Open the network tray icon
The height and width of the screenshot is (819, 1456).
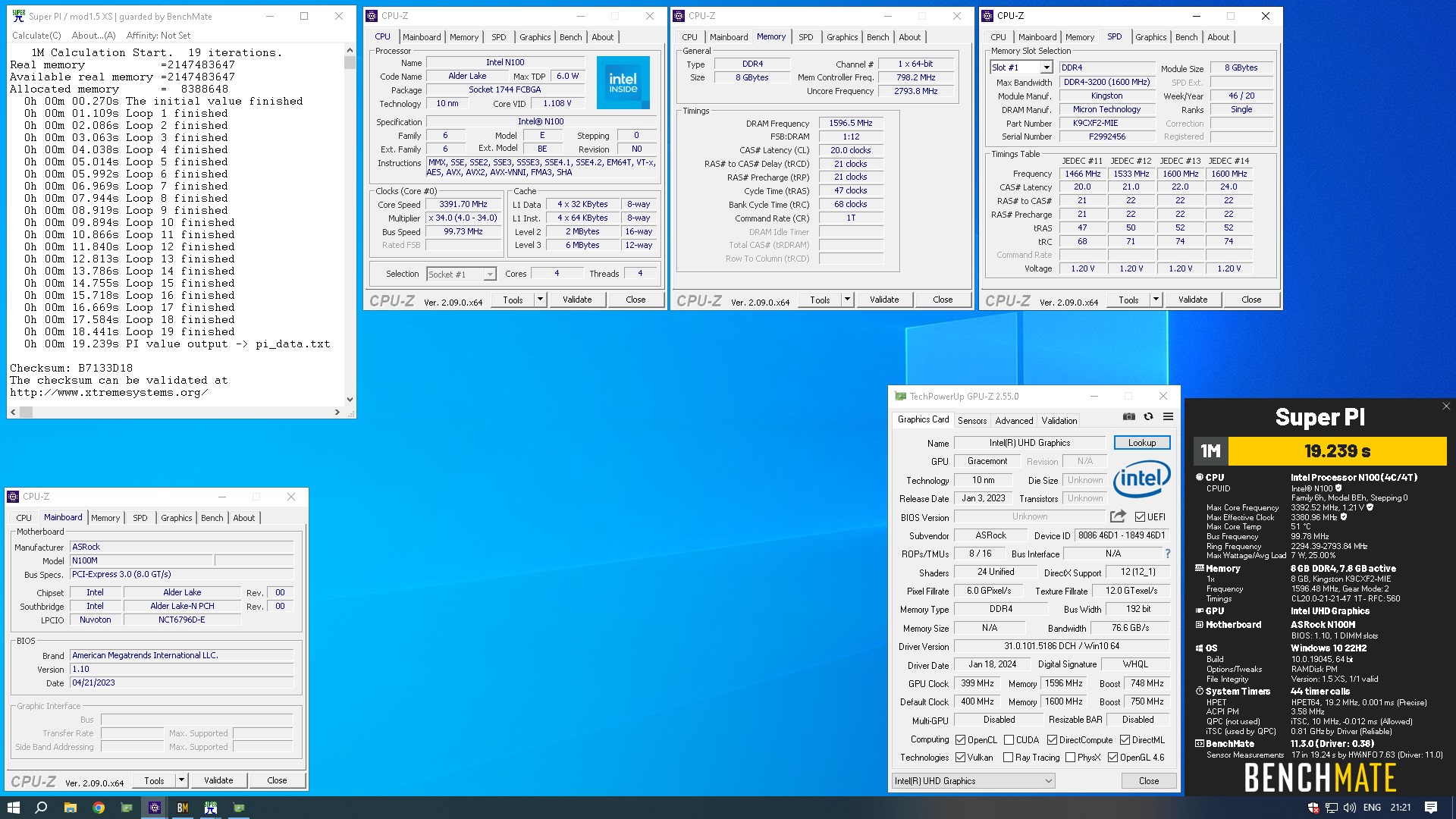tap(1332, 808)
